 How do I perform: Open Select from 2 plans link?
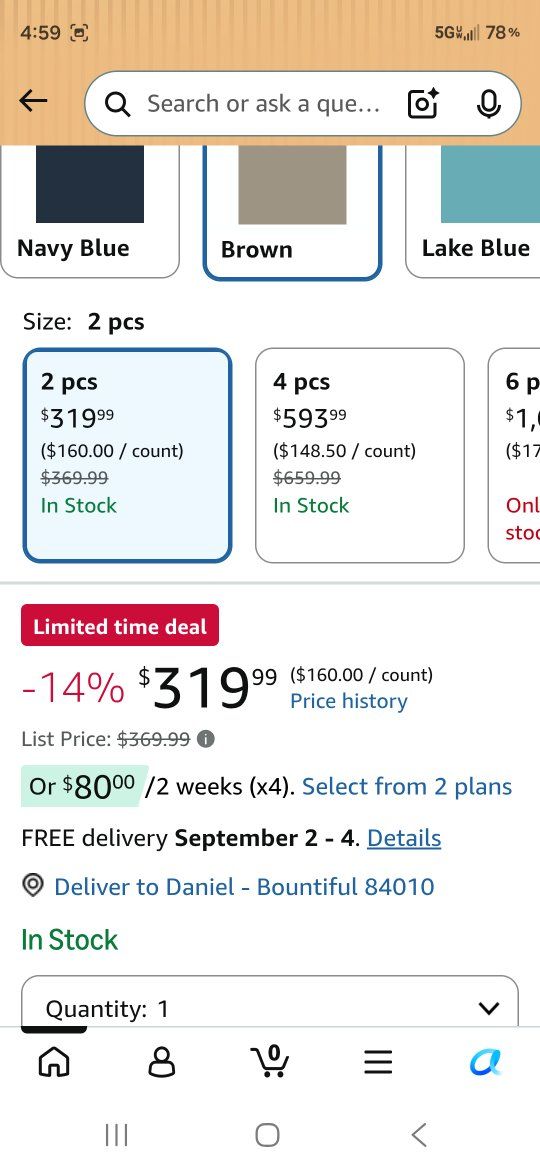(407, 786)
